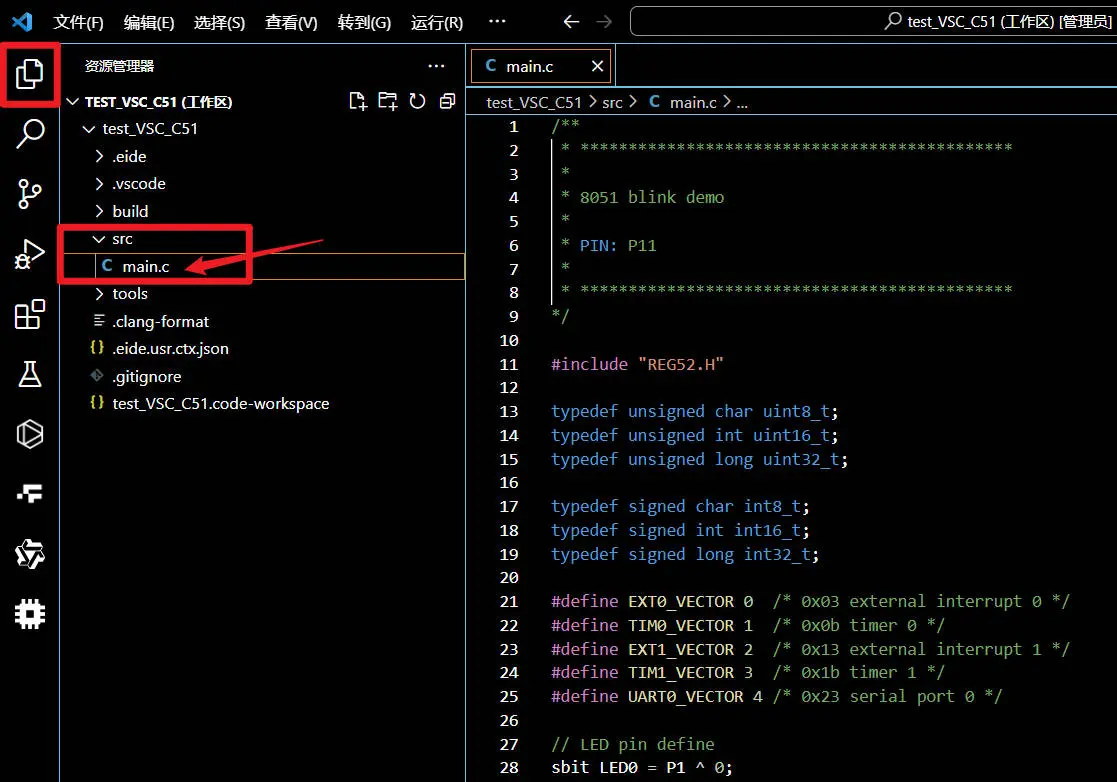Viewport: 1117px width, 782px height.
Task: Click the title bar search field
Action: pos(872,21)
